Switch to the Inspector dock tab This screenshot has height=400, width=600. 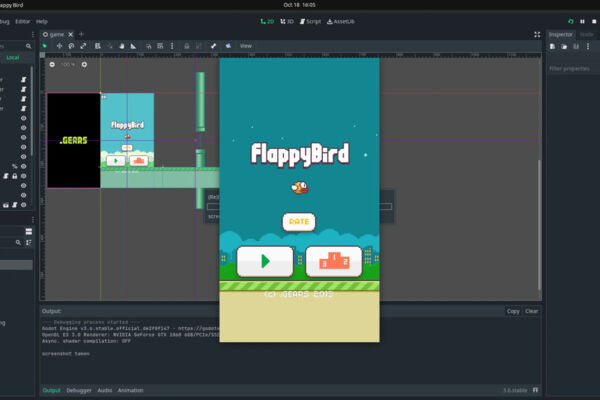[x=561, y=34]
